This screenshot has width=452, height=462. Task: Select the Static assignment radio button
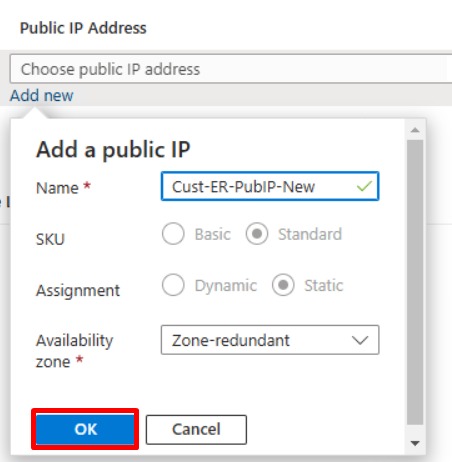[x=283, y=285]
